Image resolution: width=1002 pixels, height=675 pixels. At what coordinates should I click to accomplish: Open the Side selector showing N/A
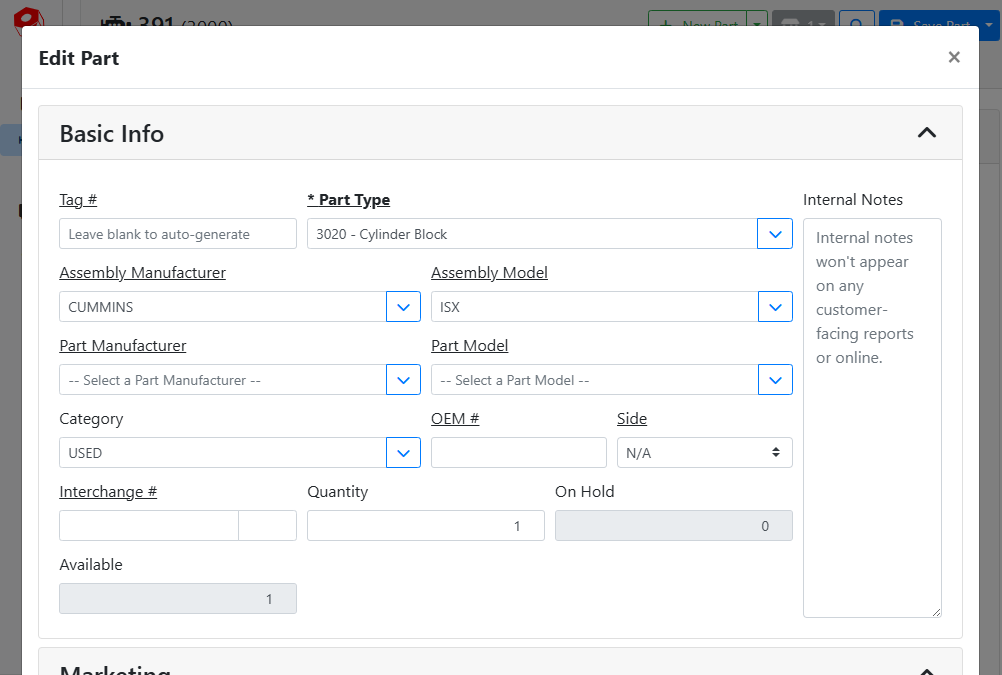(x=704, y=453)
